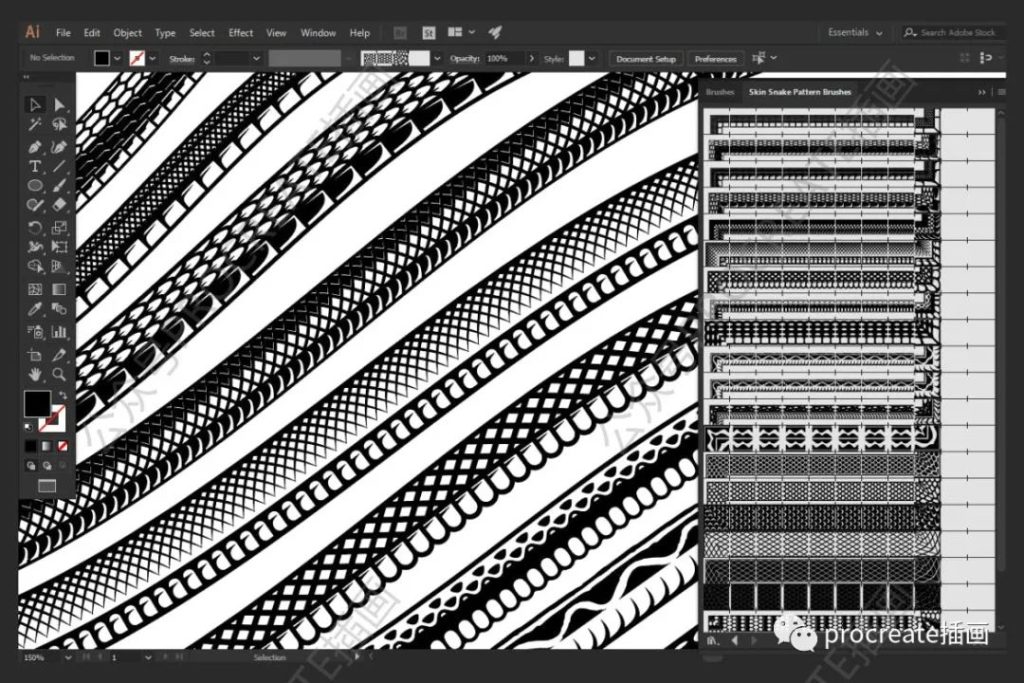
Task: Select the Hand tool
Action: 35,374
